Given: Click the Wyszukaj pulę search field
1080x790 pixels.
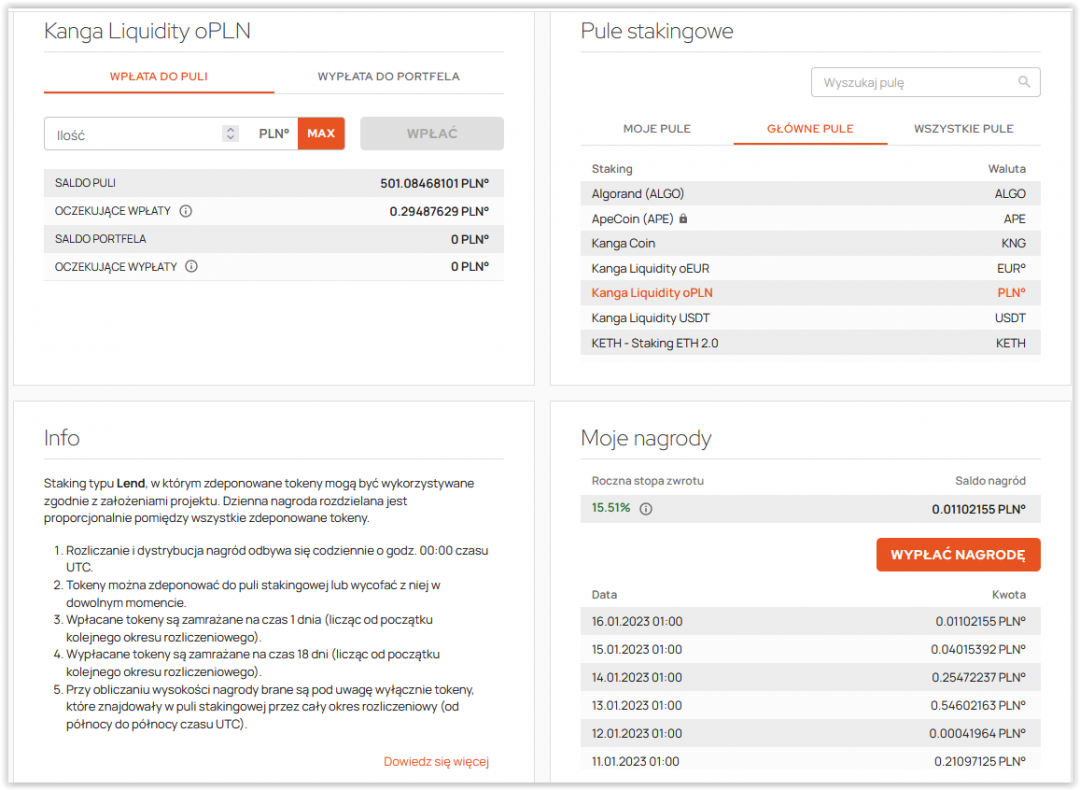Looking at the screenshot, I should pos(915,83).
